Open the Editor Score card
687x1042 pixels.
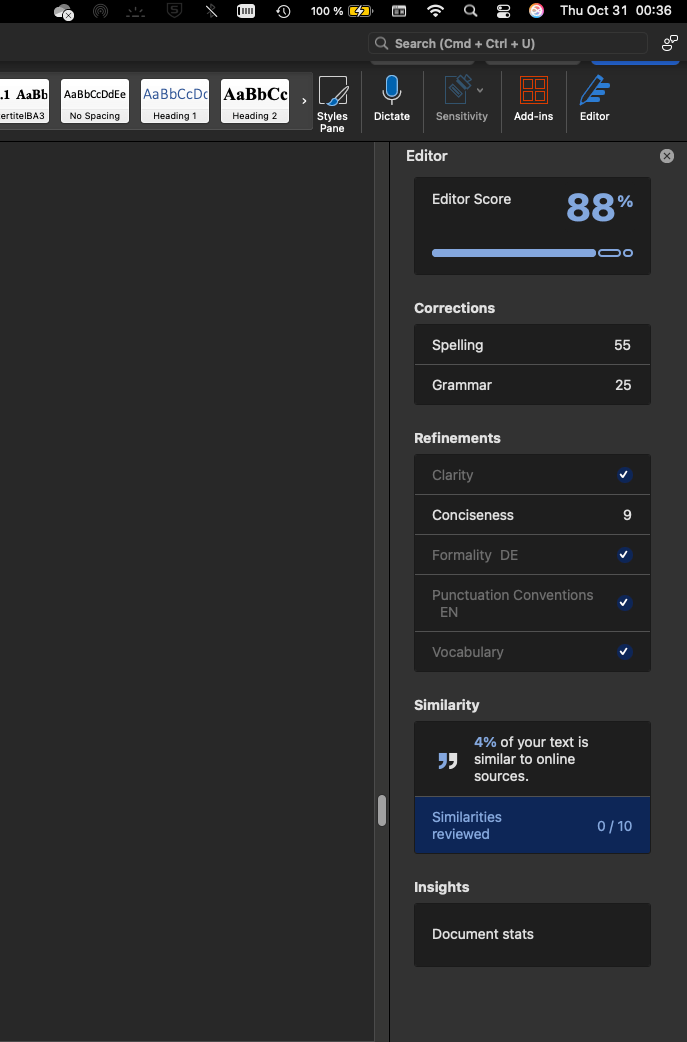coord(532,226)
